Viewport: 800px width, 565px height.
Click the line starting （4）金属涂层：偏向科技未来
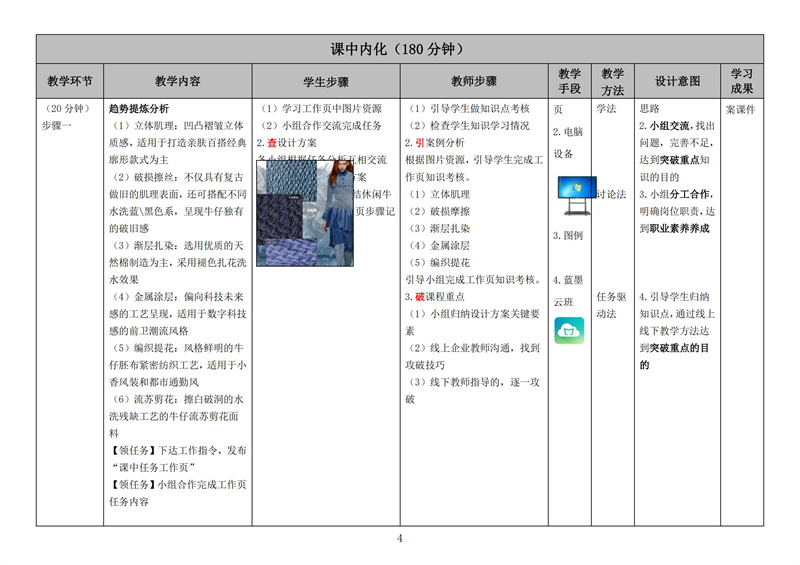[176, 297]
